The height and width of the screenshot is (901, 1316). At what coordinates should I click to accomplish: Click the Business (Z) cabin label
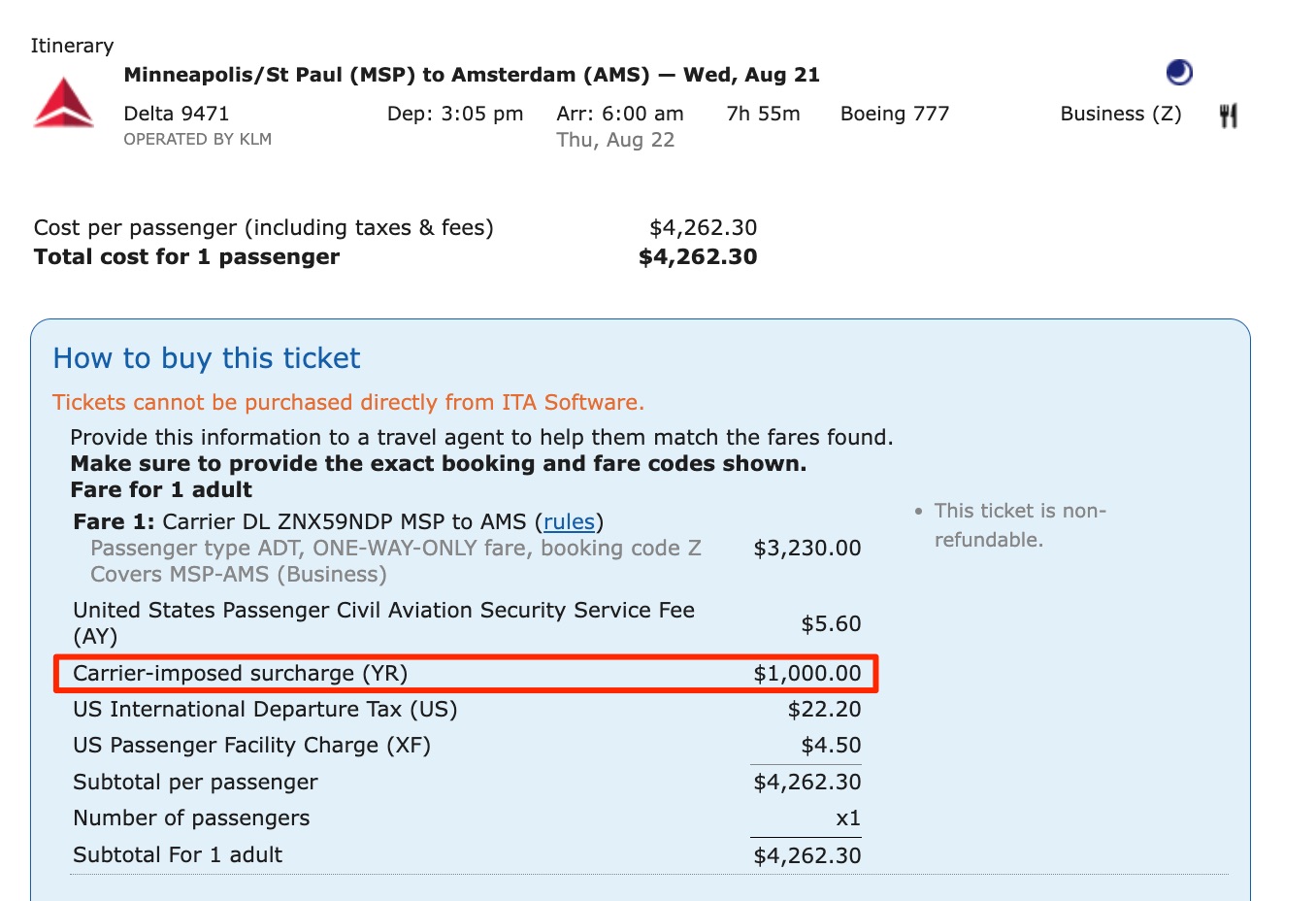pos(1120,114)
